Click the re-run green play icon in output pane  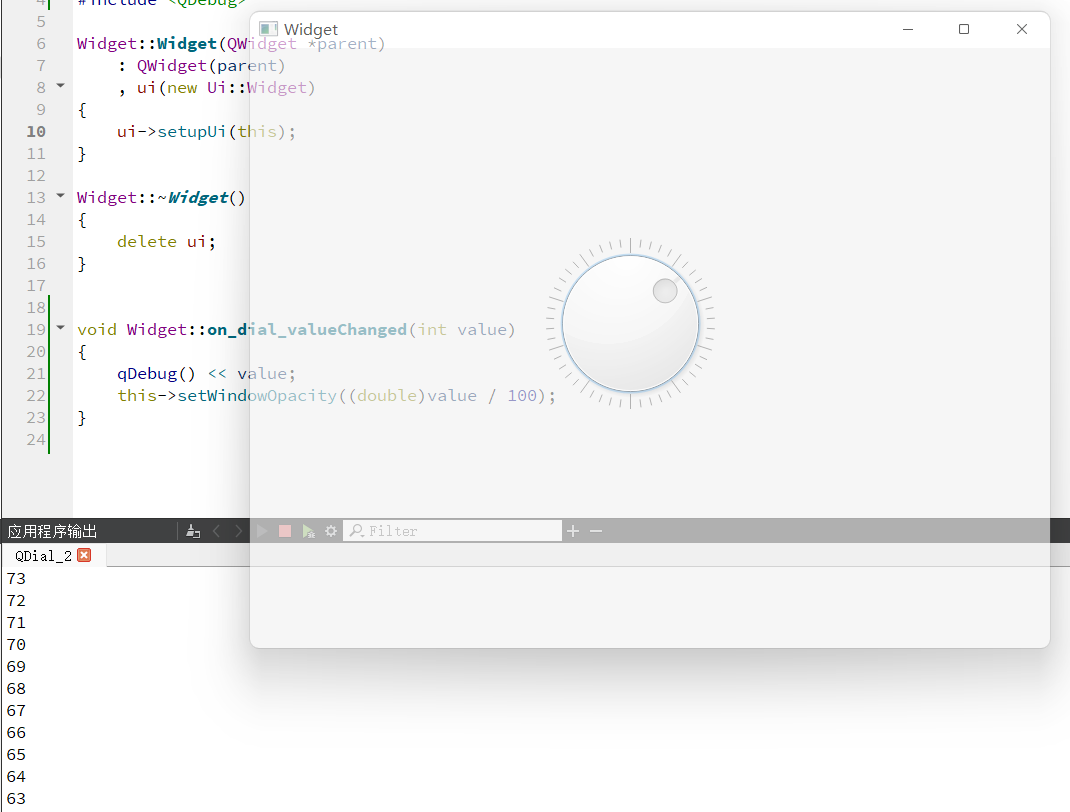[x=262, y=531]
